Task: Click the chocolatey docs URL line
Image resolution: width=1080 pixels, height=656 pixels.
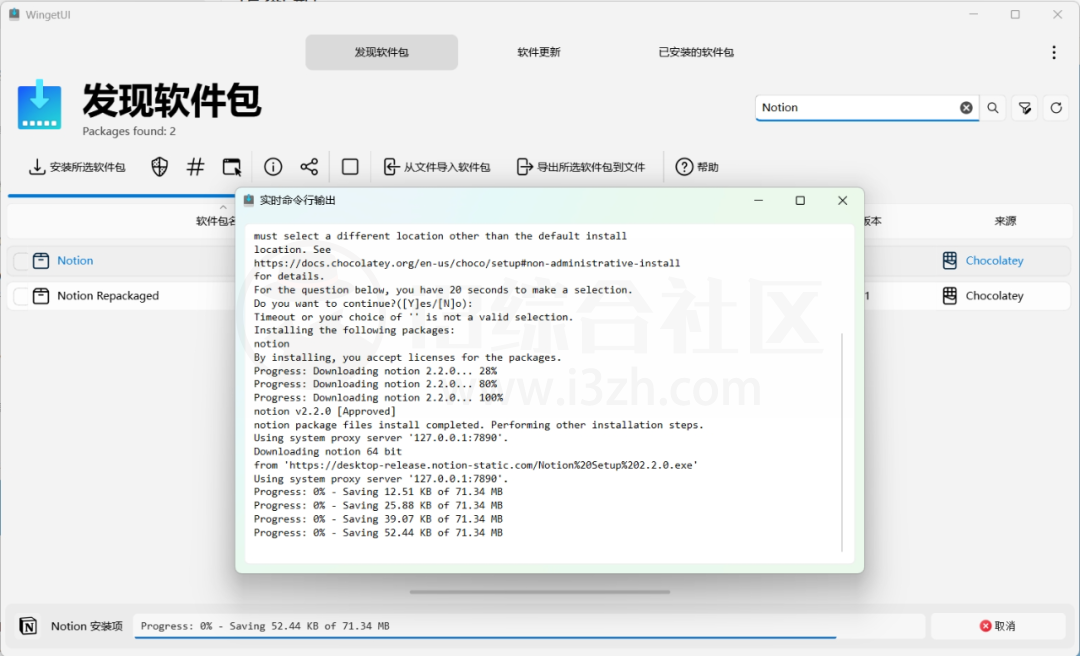Action: (x=466, y=263)
